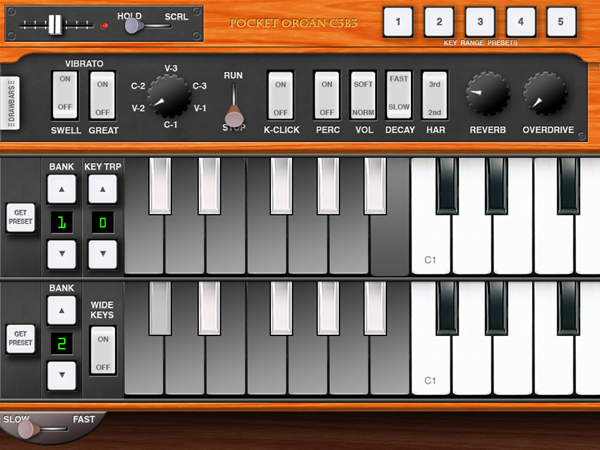This screenshot has height=450, width=600.
Task: Click upper bank display showing 1
Action: click(62, 222)
